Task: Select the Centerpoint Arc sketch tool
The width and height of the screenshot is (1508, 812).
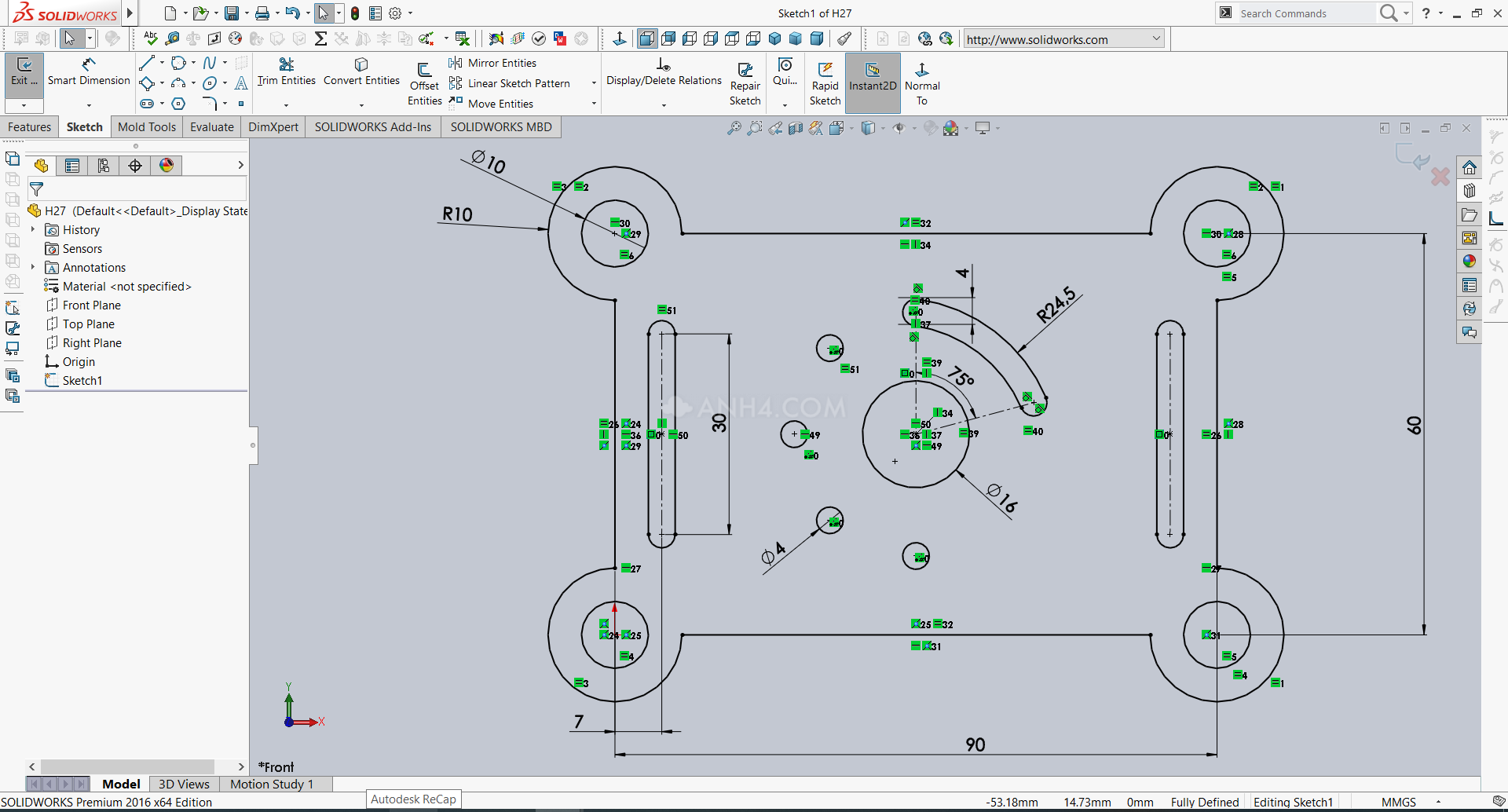Action: [x=178, y=83]
